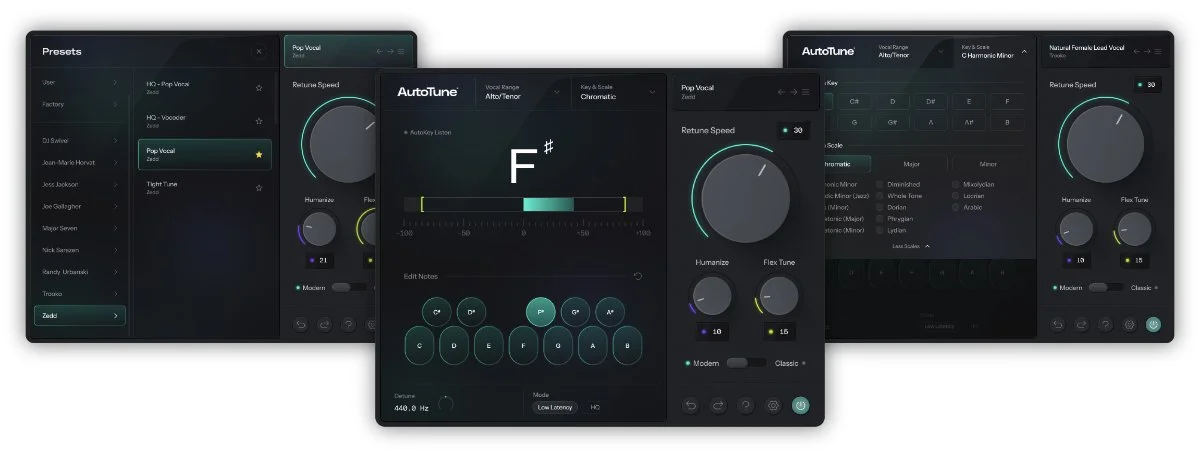Image resolution: width=1200 pixels, height=450 pixels.
Task: Open preset menu icon in right window header
Action: [1158, 51]
